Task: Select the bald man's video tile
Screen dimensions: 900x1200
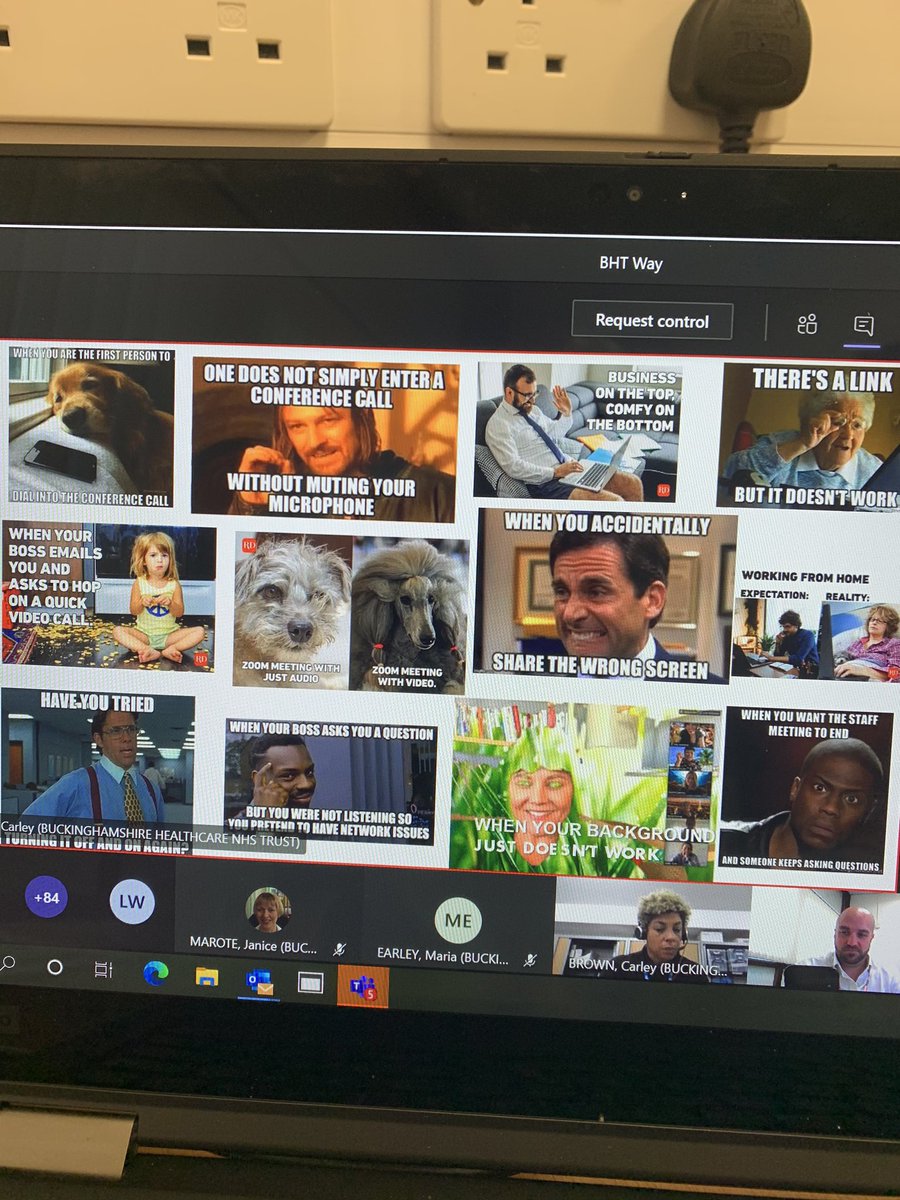Action: click(x=826, y=941)
